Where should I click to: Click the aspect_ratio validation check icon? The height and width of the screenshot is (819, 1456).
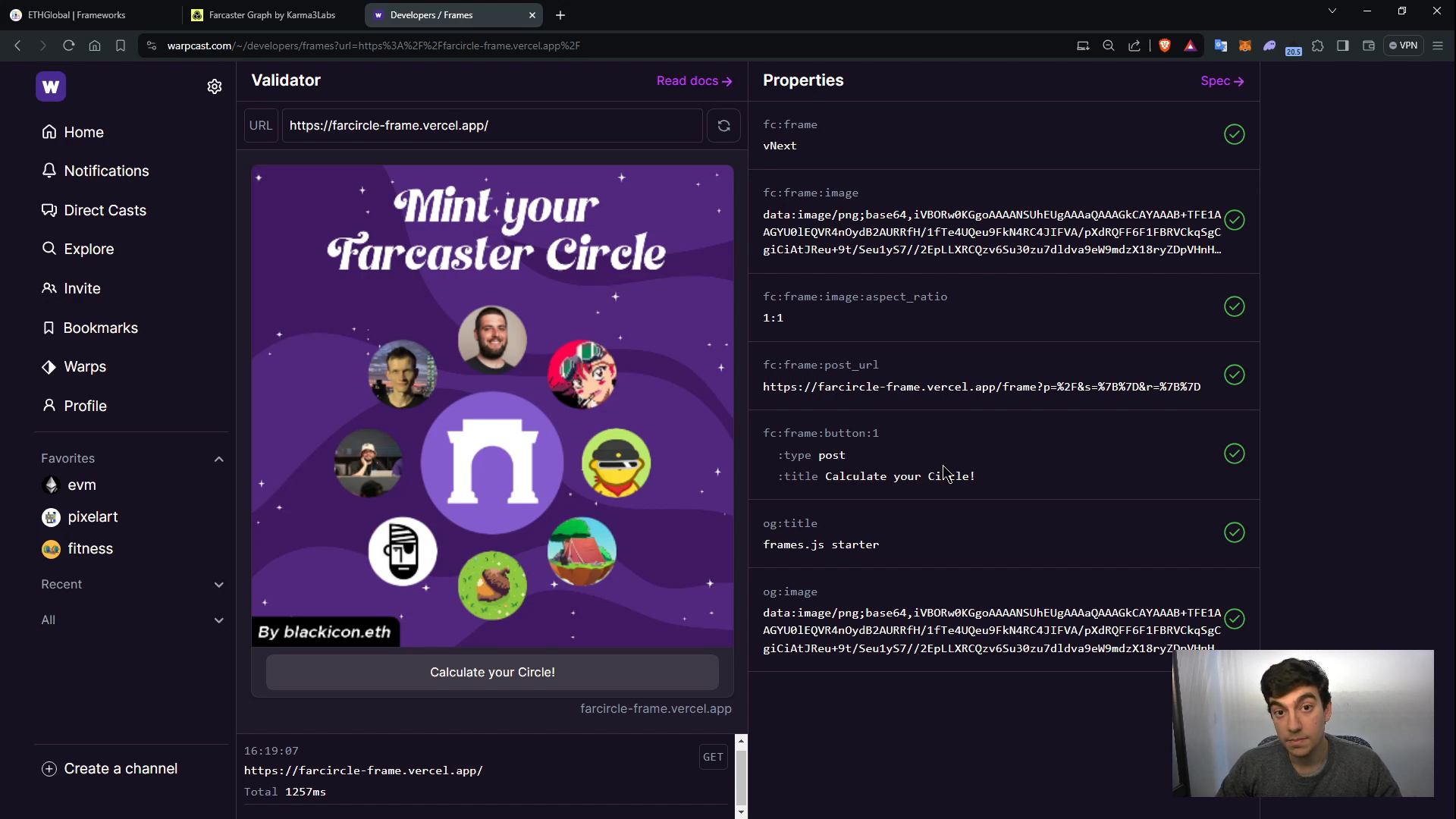[1234, 306]
